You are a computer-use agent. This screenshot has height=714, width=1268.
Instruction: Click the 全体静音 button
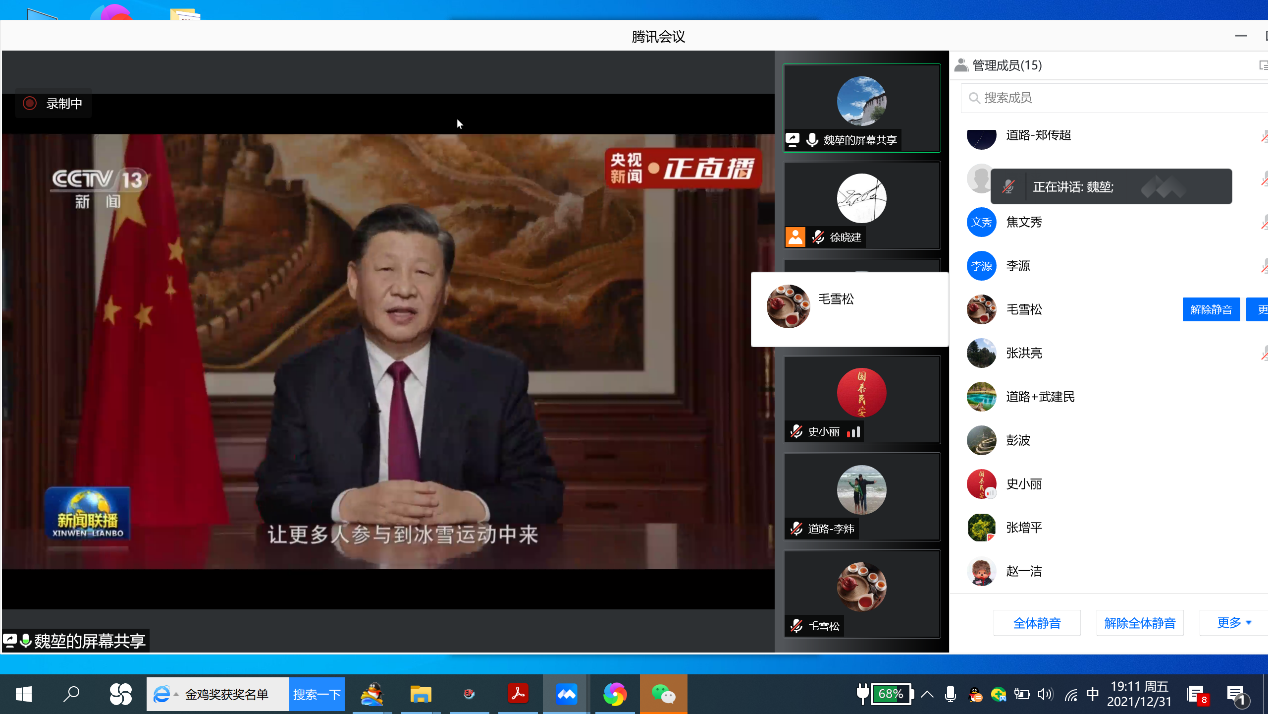[x=1037, y=623]
